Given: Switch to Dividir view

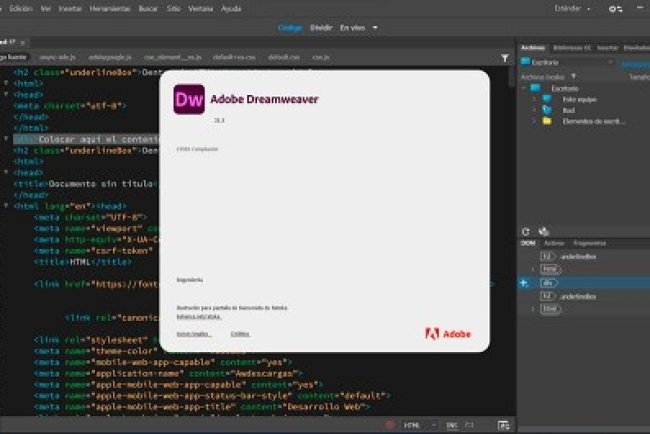Looking at the screenshot, I should click(321, 28).
